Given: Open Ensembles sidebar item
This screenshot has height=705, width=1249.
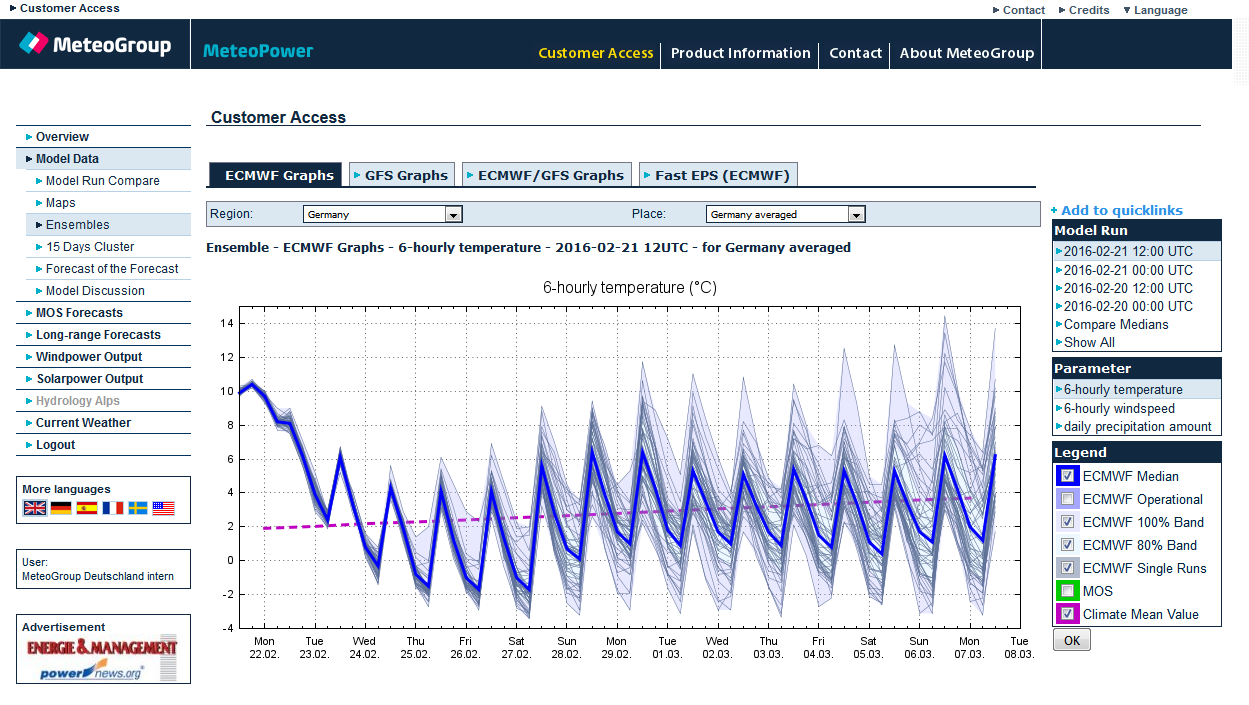Looking at the screenshot, I should [109, 225].
